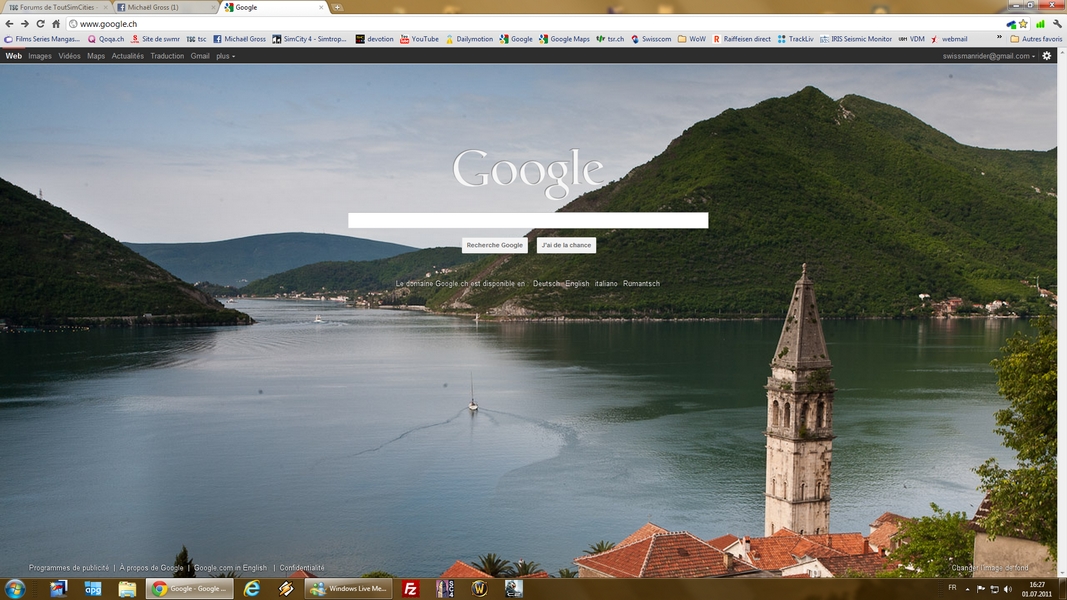Click the Recherche Google button
The image size is (1067, 600).
point(495,245)
